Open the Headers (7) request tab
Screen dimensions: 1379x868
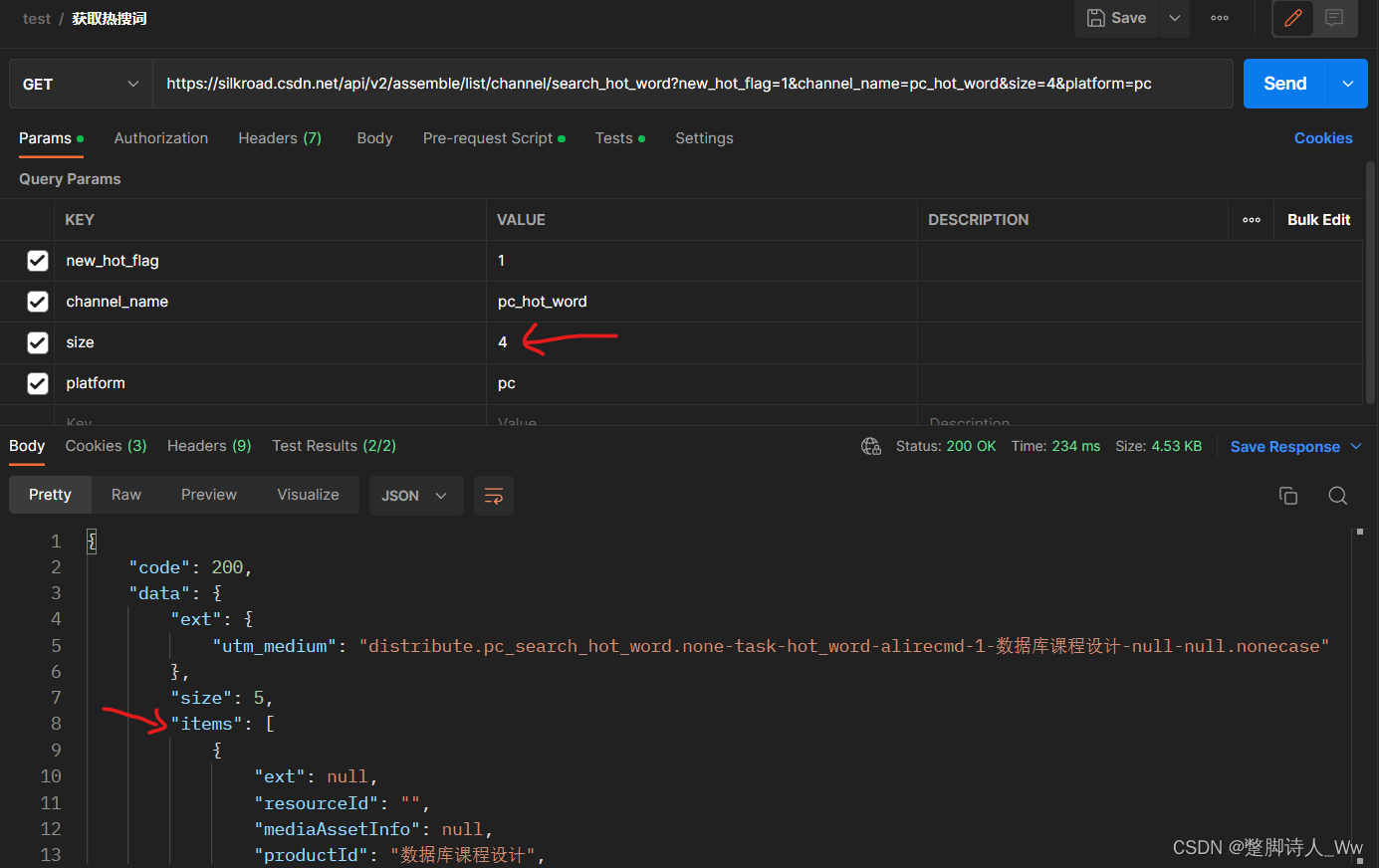(x=280, y=138)
